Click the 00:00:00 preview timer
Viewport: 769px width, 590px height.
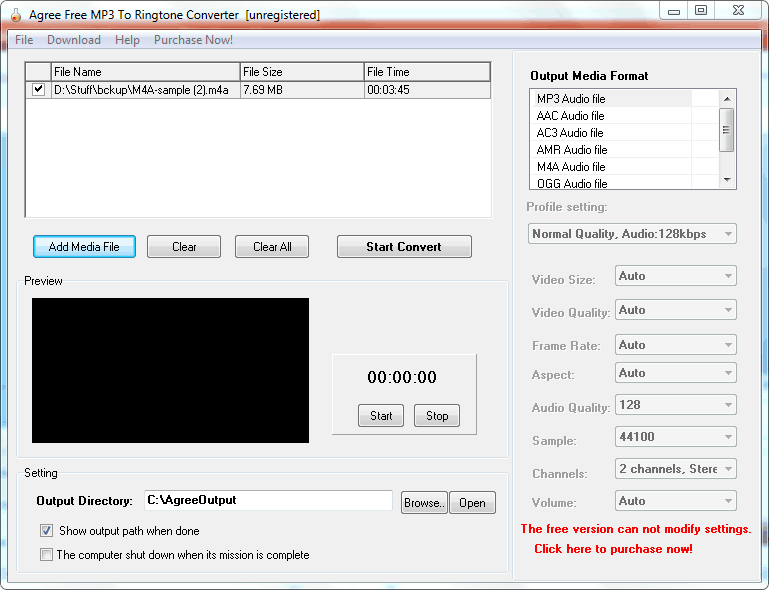coord(402,377)
